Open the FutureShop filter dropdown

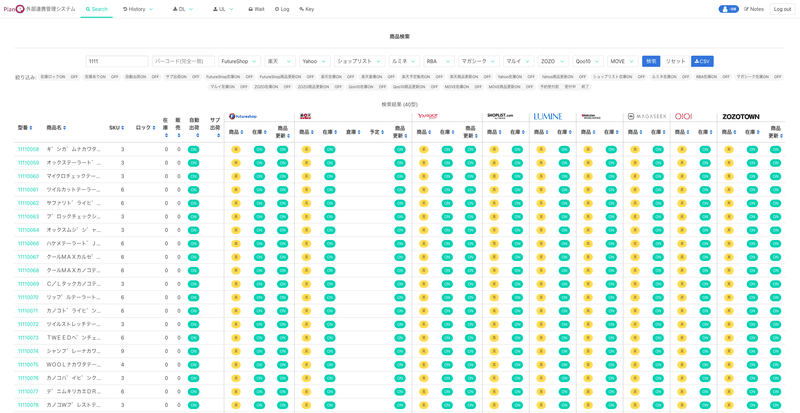[239, 61]
